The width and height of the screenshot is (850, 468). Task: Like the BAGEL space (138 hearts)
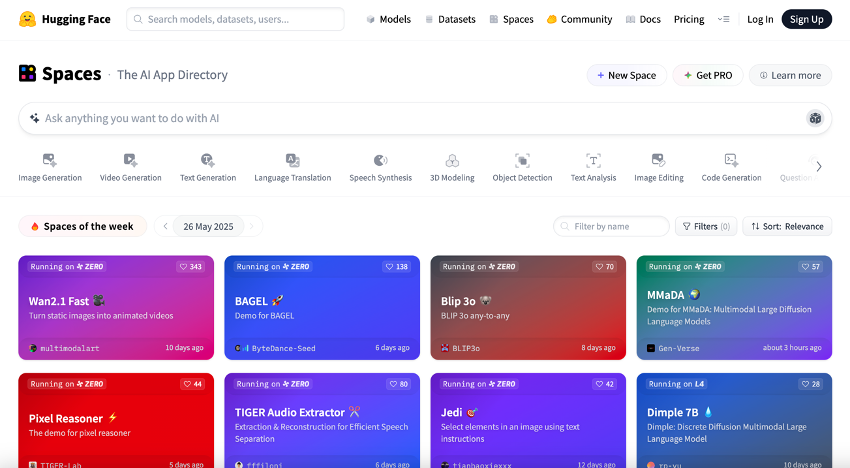(396, 267)
